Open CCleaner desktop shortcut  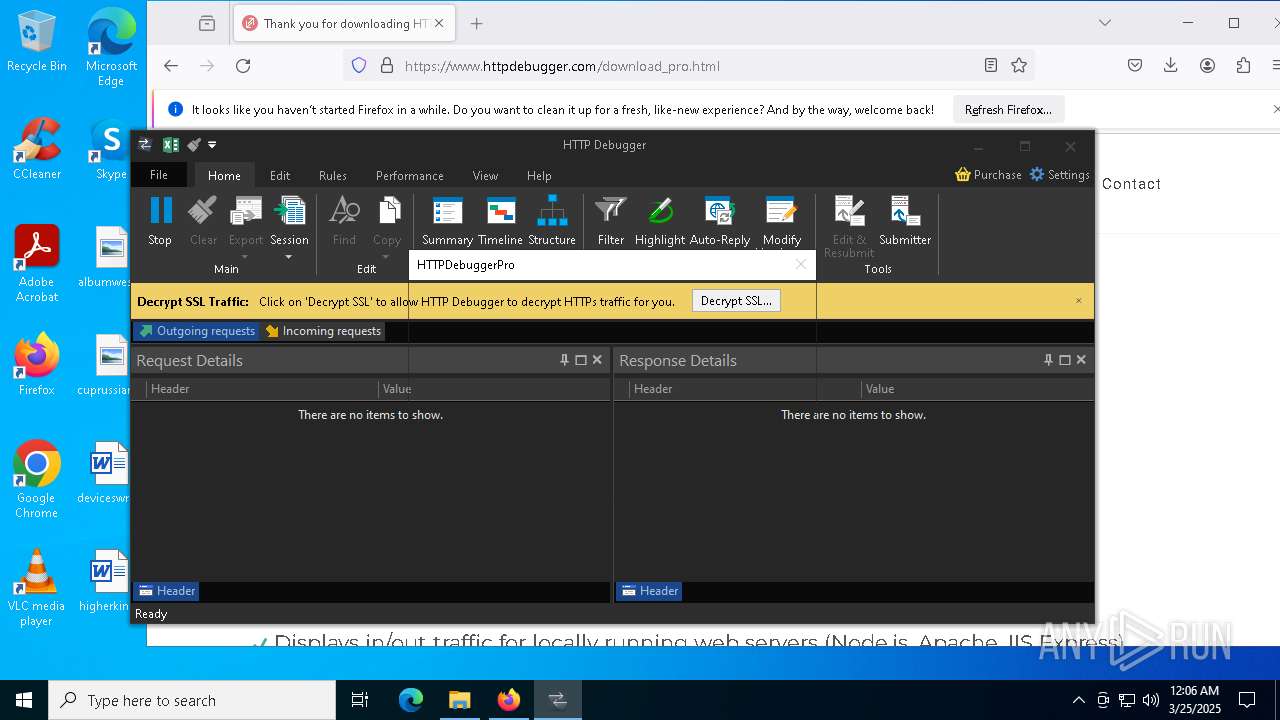click(37, 150)
